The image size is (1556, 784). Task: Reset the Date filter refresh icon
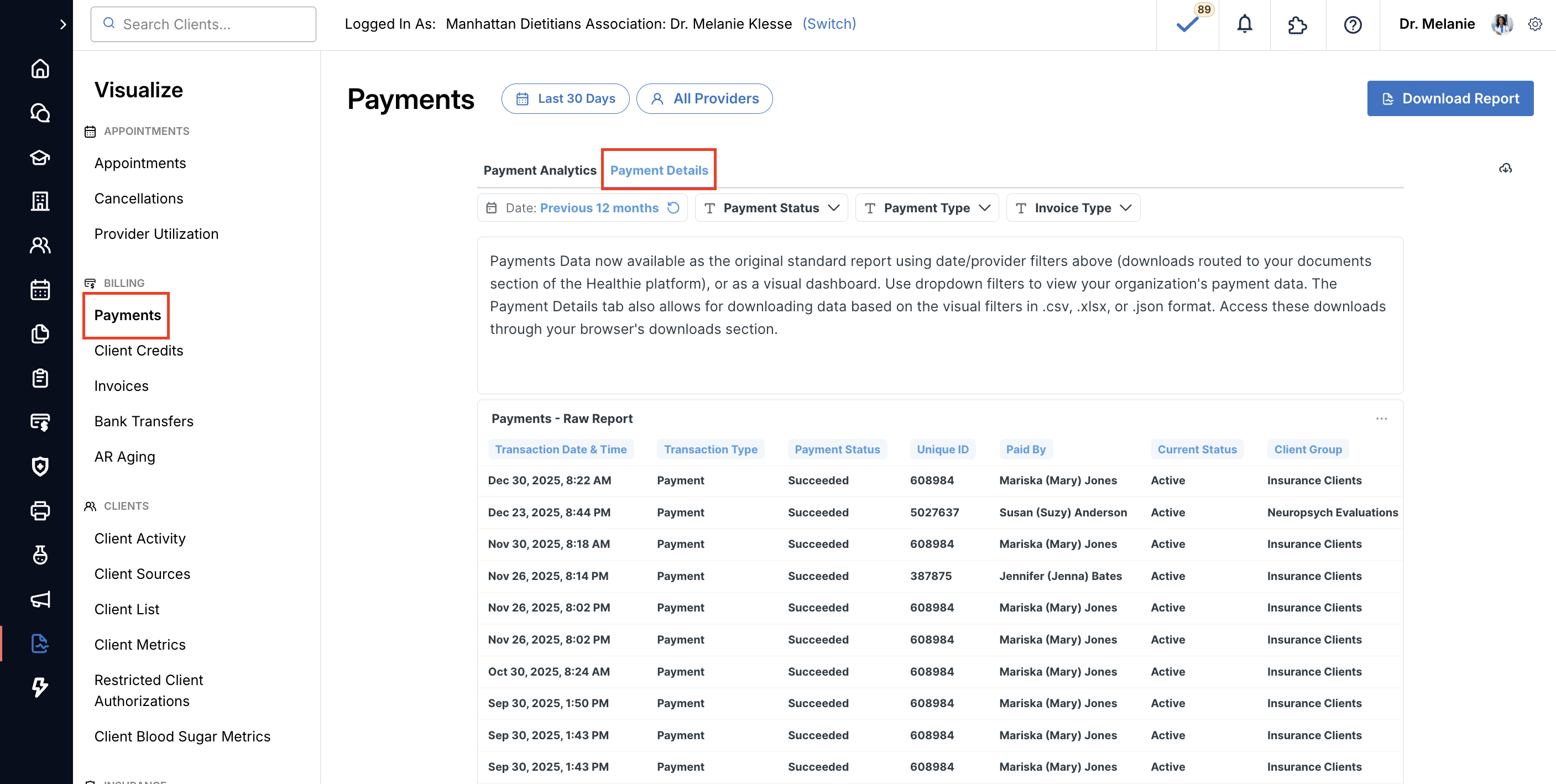pos(673,208)
